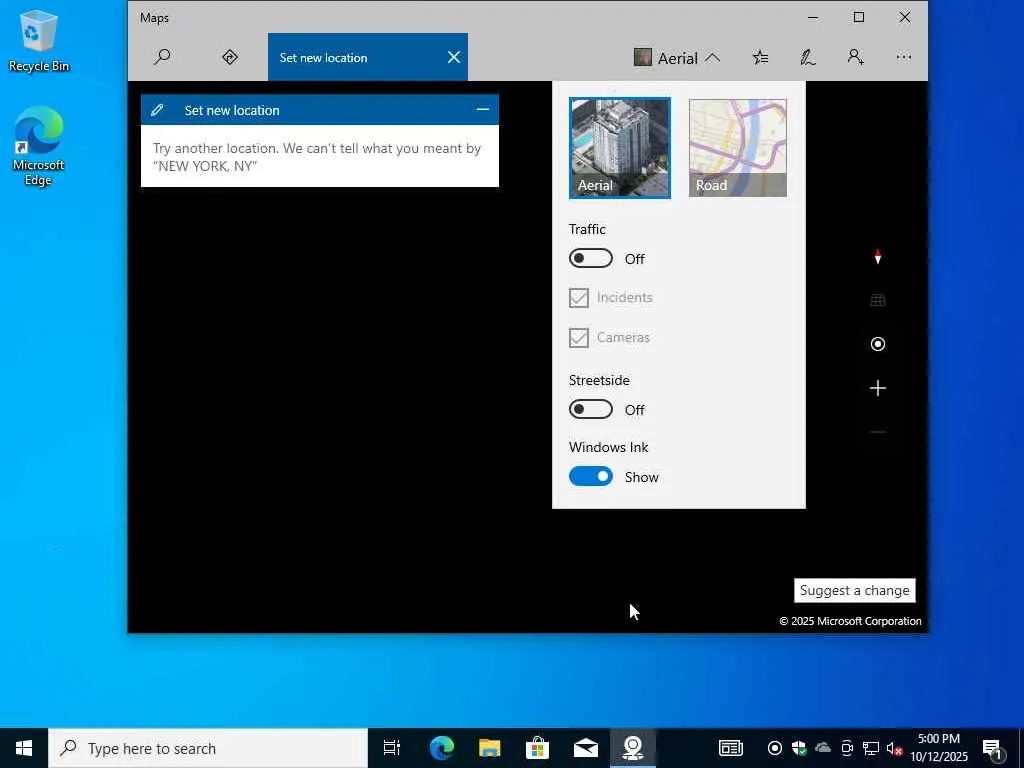Screen dimensions: 1024x768
Task: Uncheck the Incidents checkbox
Action: point(579,298)
